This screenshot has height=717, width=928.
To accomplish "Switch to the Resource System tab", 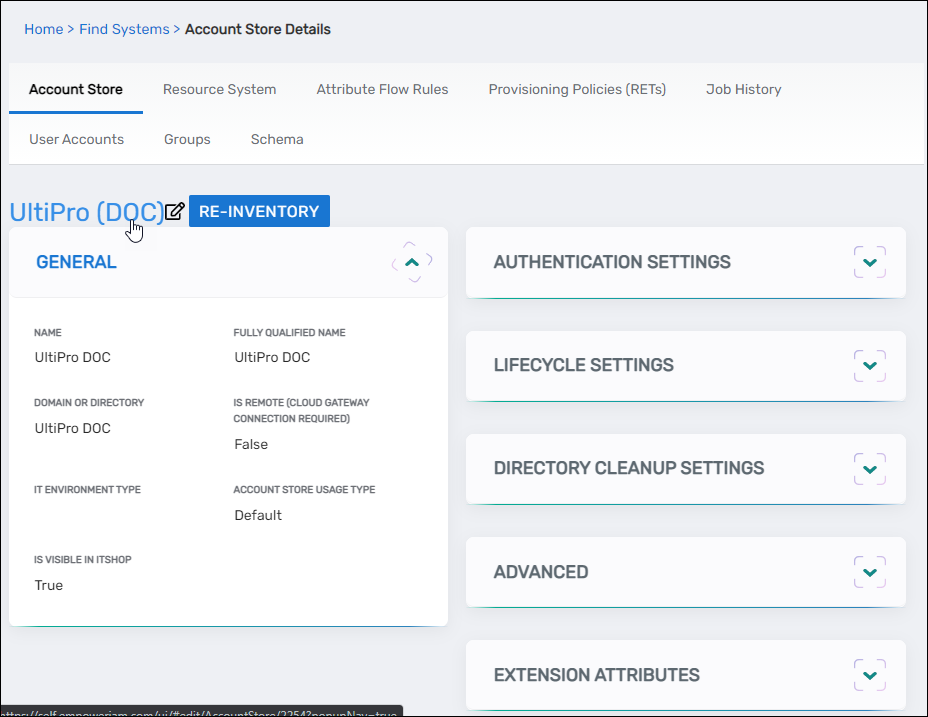I will click(219, 89).
